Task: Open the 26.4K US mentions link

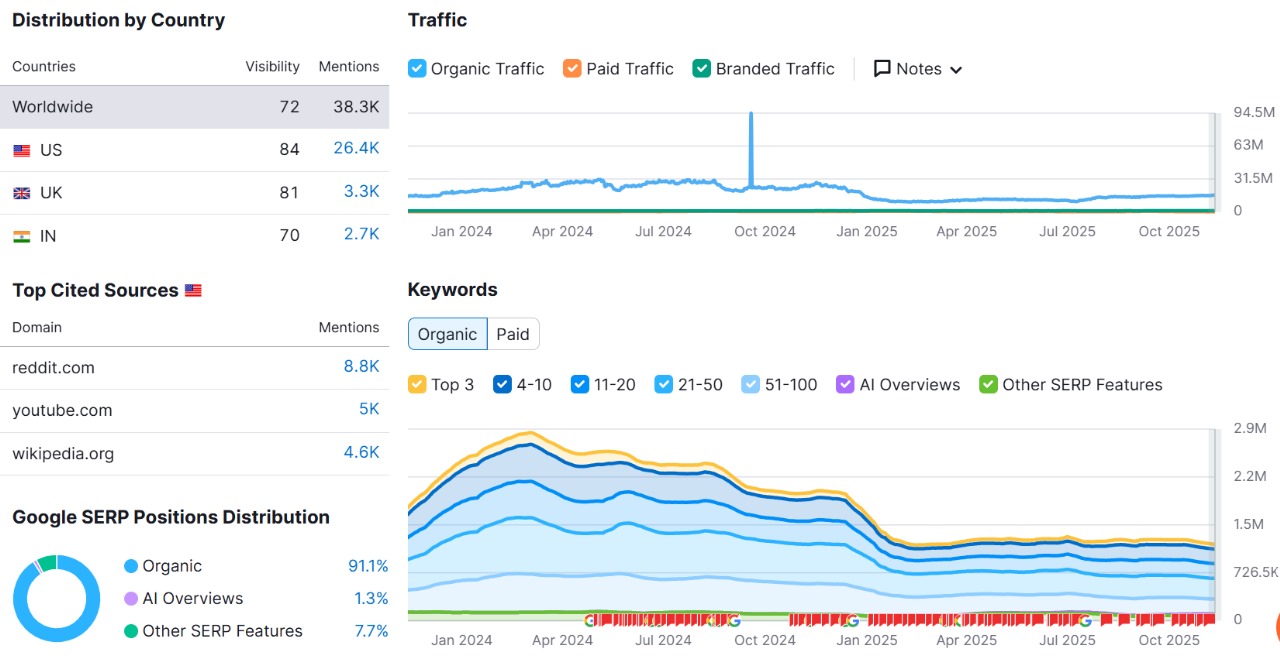Action: (356, 149)
